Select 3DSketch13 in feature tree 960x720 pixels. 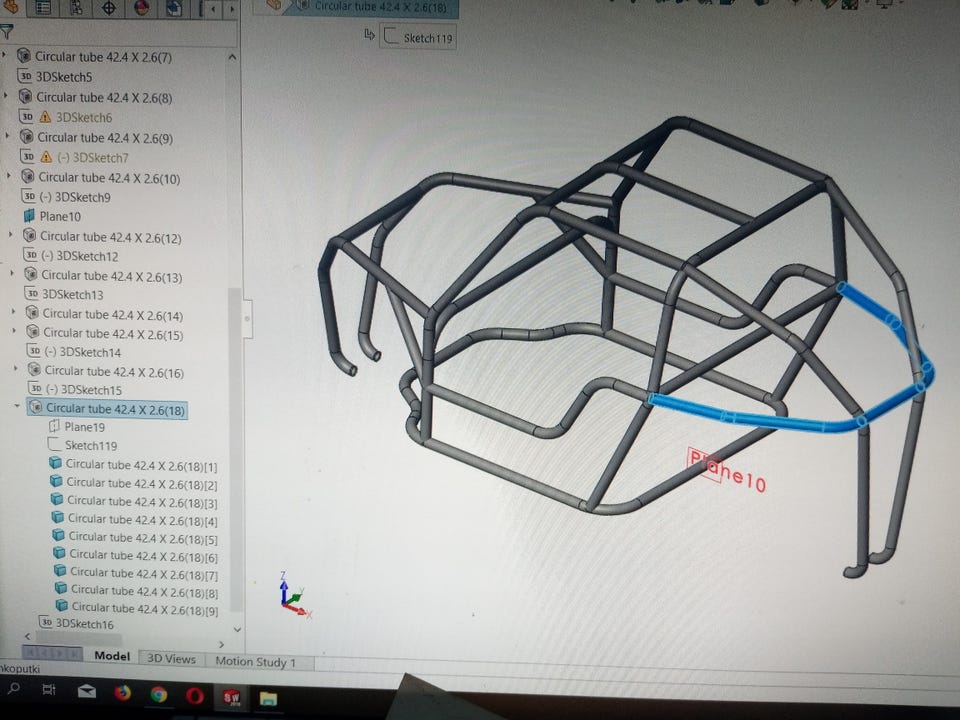(72, 294)
